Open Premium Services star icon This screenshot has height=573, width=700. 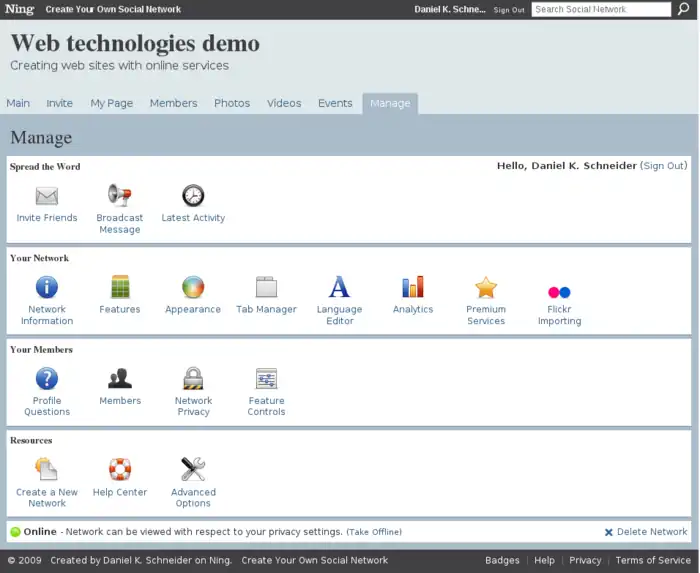coord(486,288)
